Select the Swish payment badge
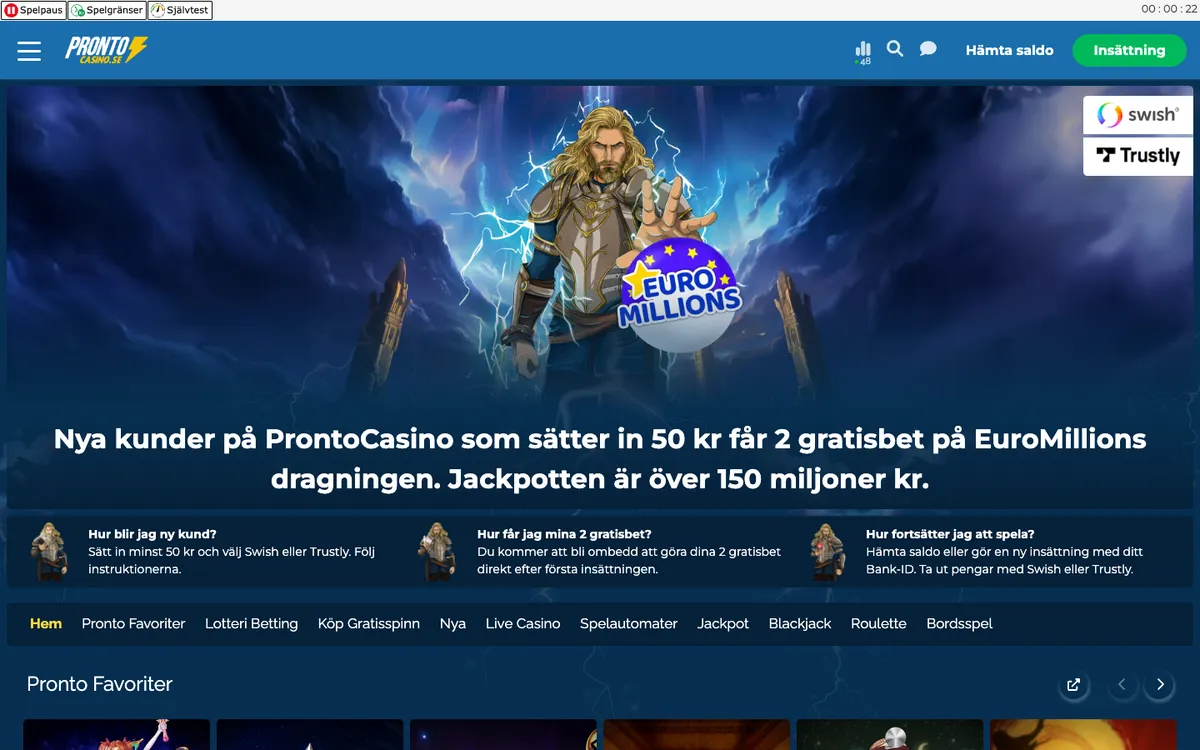This screenshot has width=1200, height=750. (1138, 115)
